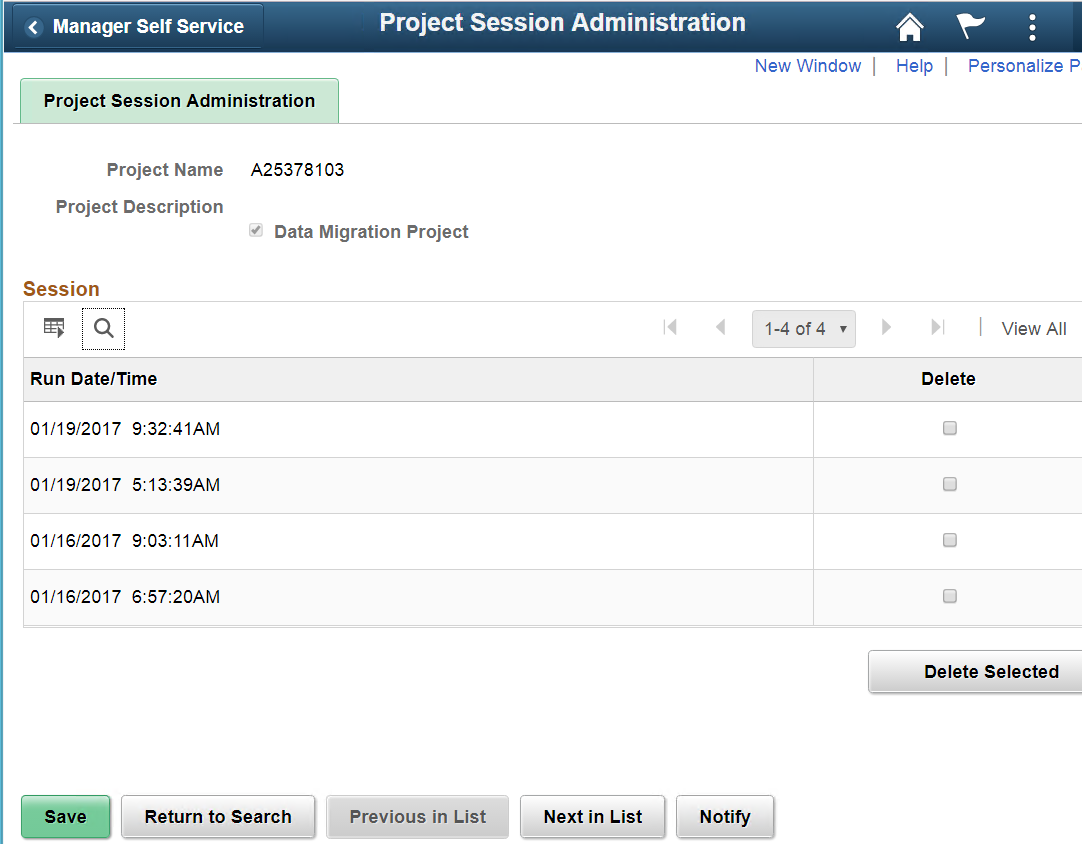Viewport: 1082px width, 844px height.
Task: Open the 1-4 of 4 row range dropdown
Action: pyautogui.click(x=804, y=329)
